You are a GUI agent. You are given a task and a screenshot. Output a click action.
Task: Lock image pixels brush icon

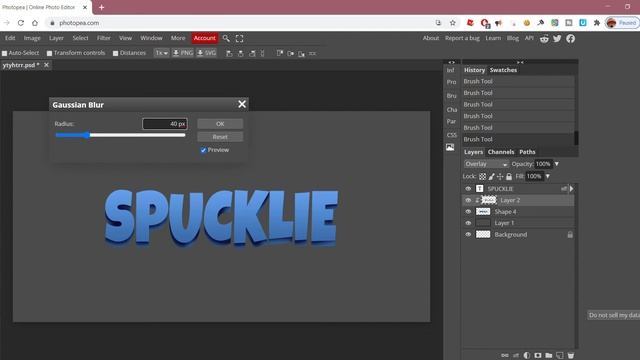click(491, 176)
